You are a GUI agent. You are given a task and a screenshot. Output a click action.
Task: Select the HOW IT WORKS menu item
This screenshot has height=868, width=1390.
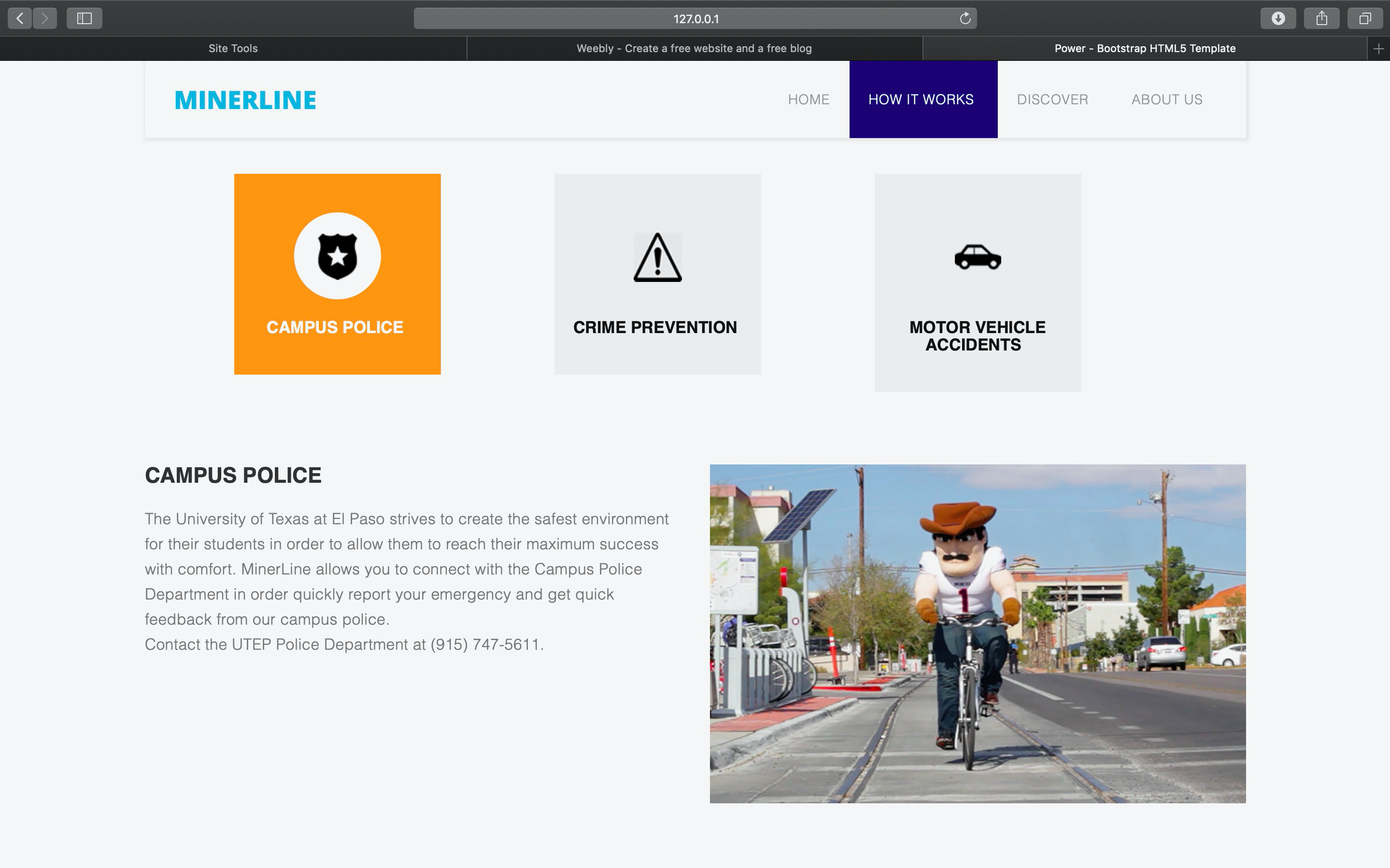tap(921, 99)
